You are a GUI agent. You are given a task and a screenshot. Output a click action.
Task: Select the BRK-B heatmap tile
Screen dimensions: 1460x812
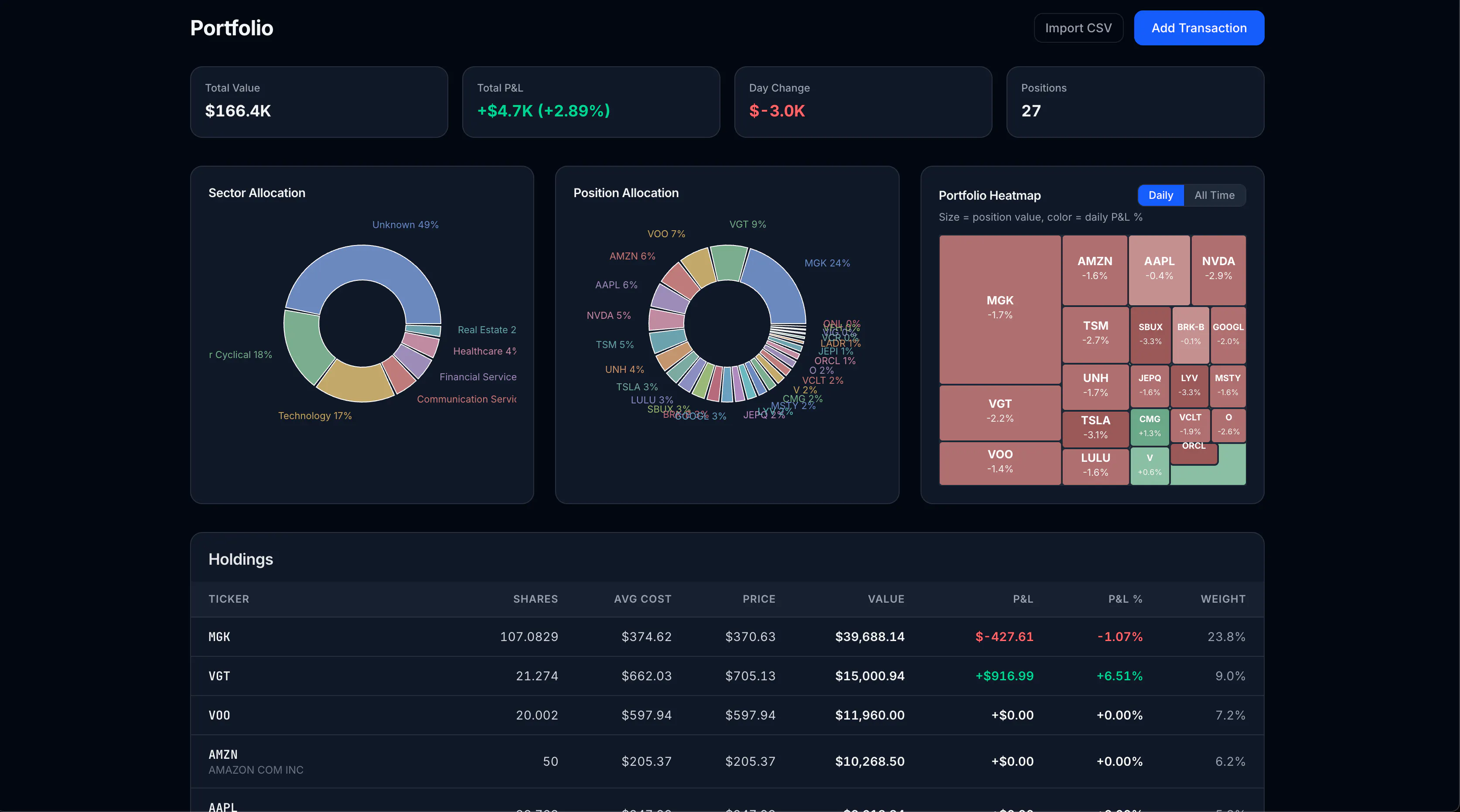tap(1190, 334)
